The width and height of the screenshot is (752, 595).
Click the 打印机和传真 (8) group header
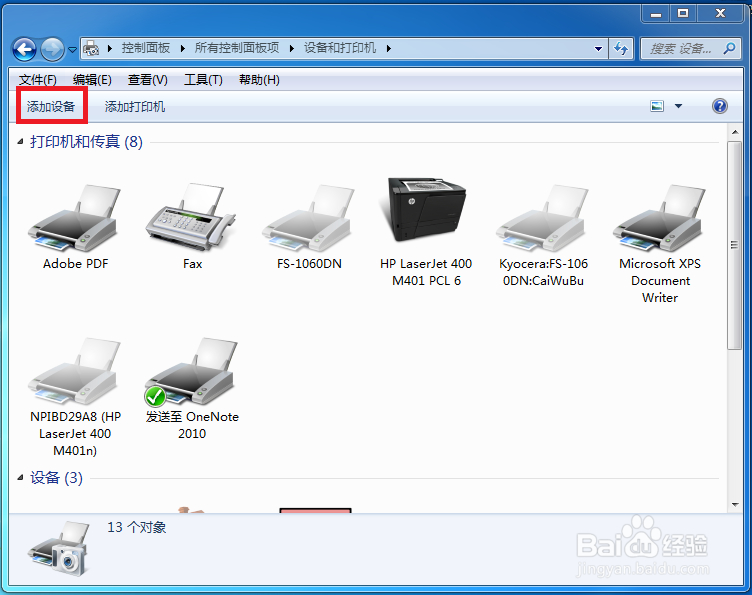86,141
